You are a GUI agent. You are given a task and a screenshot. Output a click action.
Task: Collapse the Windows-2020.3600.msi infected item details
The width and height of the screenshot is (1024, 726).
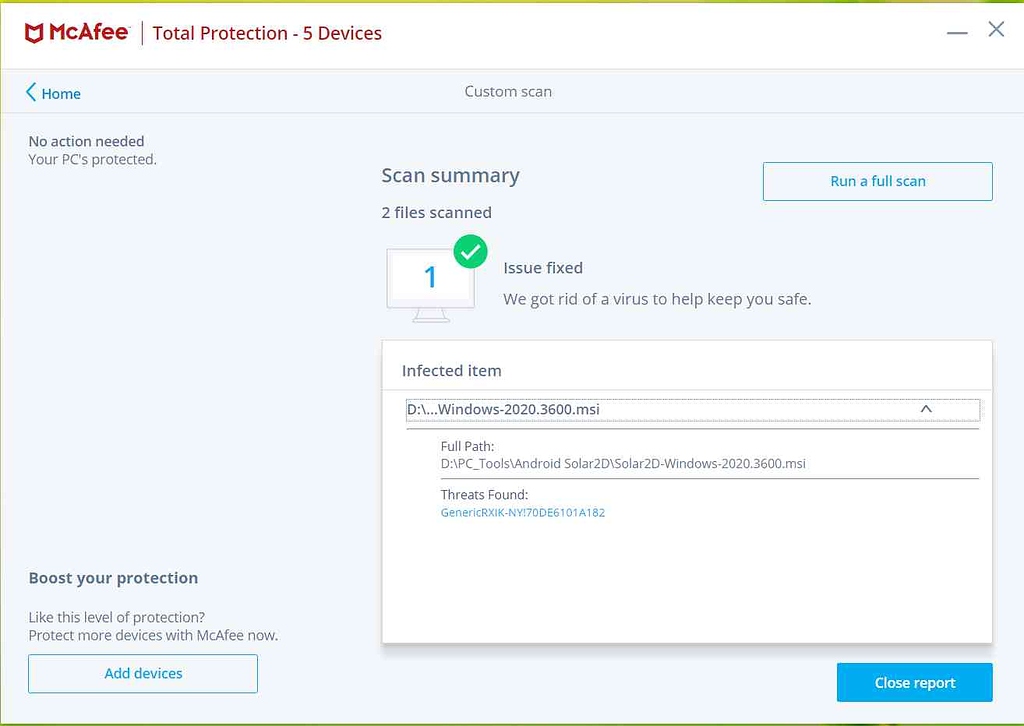click(925, 409)
